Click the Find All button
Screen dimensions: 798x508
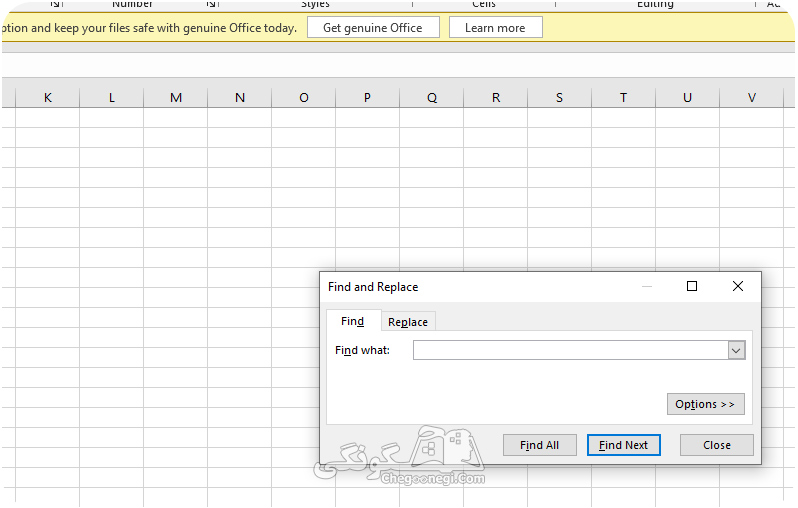[x=539, y=445]
